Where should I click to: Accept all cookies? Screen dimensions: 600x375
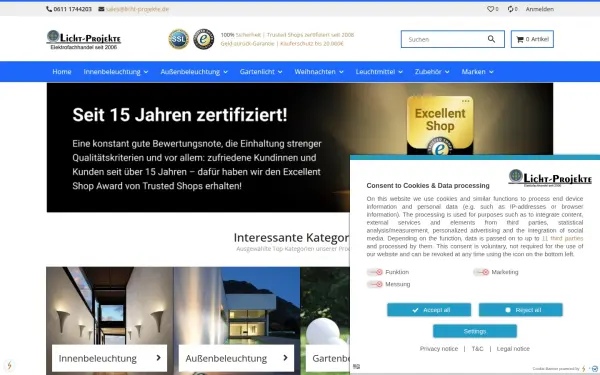(x=429, y=310)
